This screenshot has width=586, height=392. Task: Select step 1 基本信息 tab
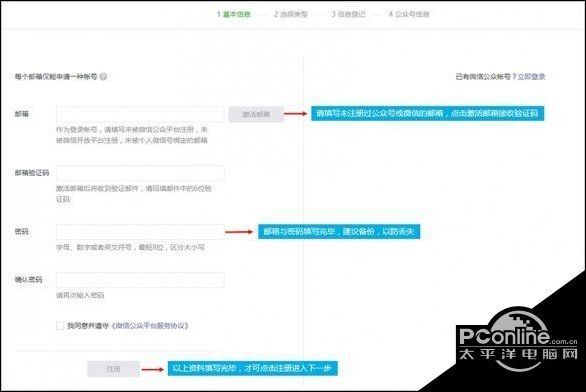(234, 14)
